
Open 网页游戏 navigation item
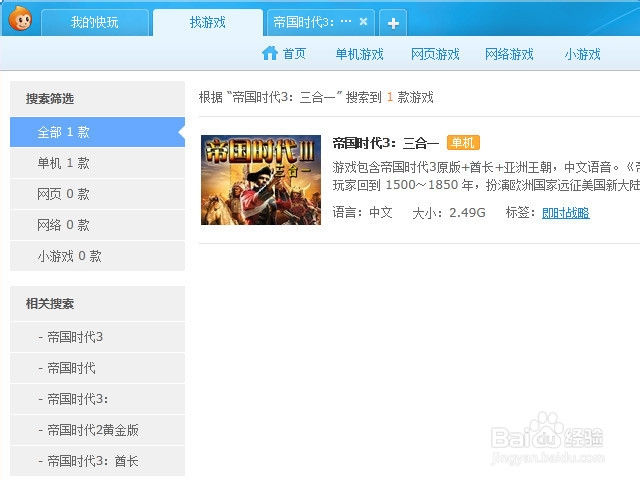click(x=435, y=54)
